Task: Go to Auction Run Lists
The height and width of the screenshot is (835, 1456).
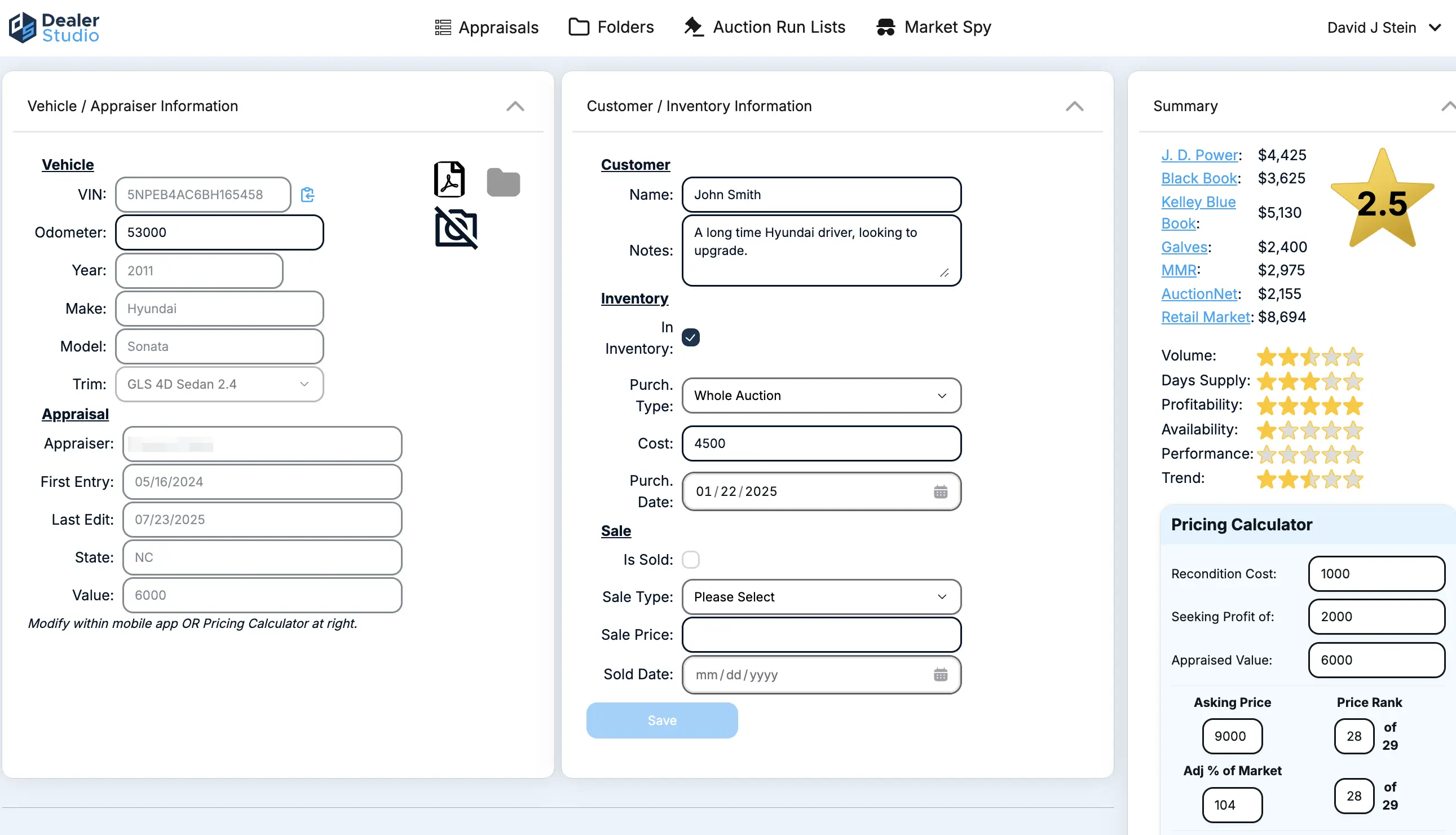Action: coord(765,27)
